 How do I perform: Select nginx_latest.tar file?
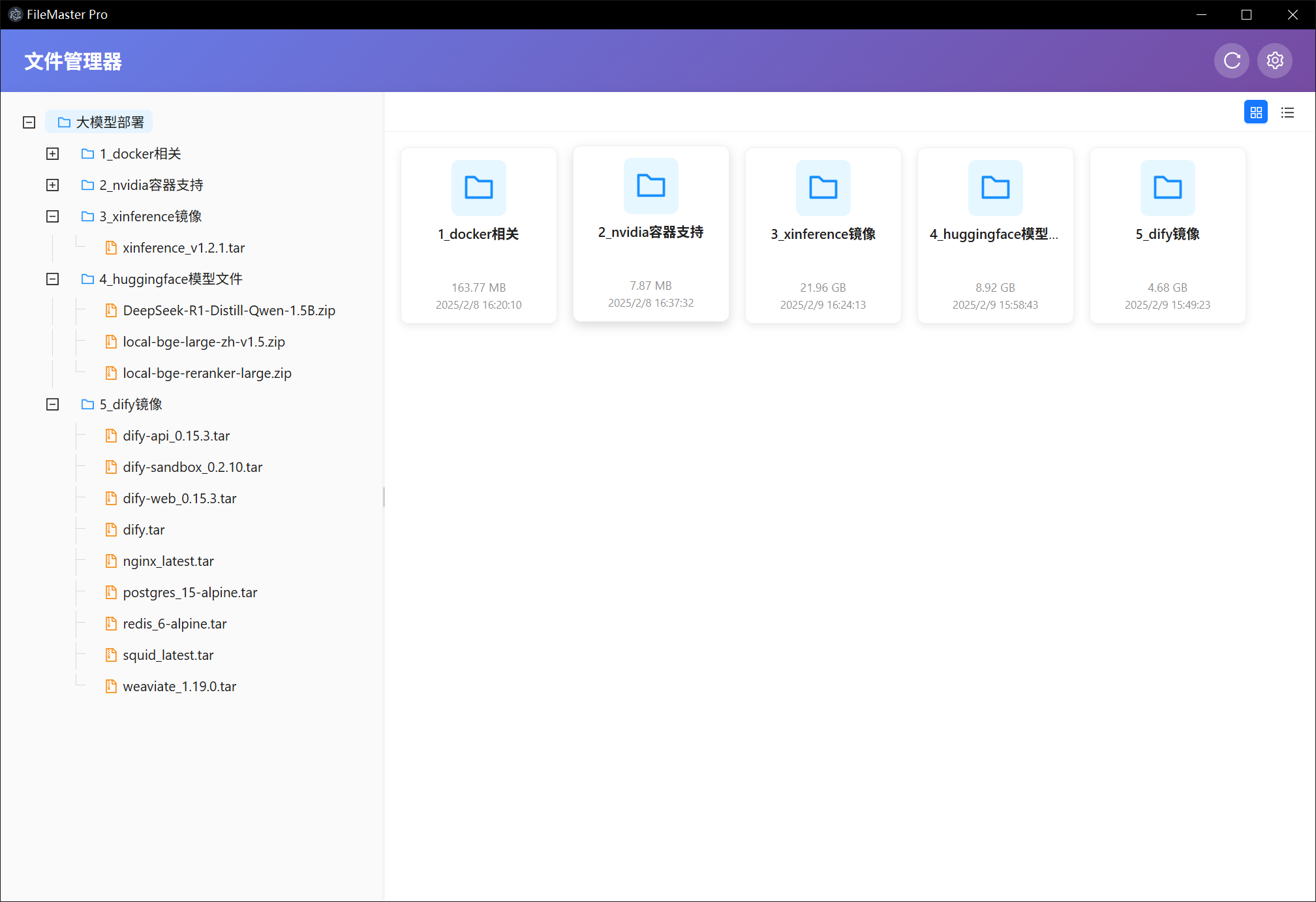160,561
